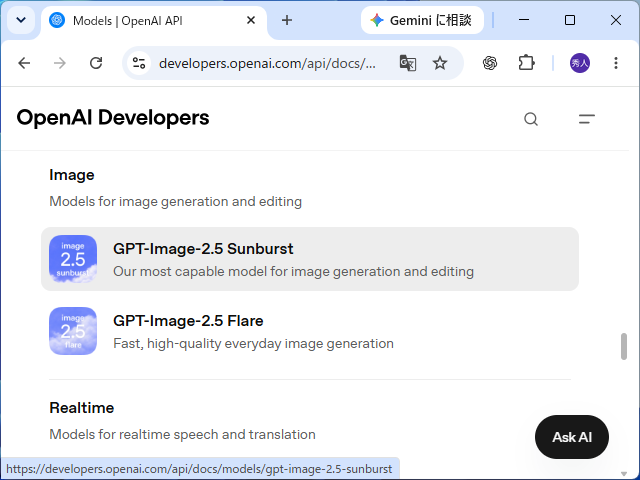Click the Ask AI button
Image resolution: width=640 pixels, height=480 pixels.
[572, 437]
